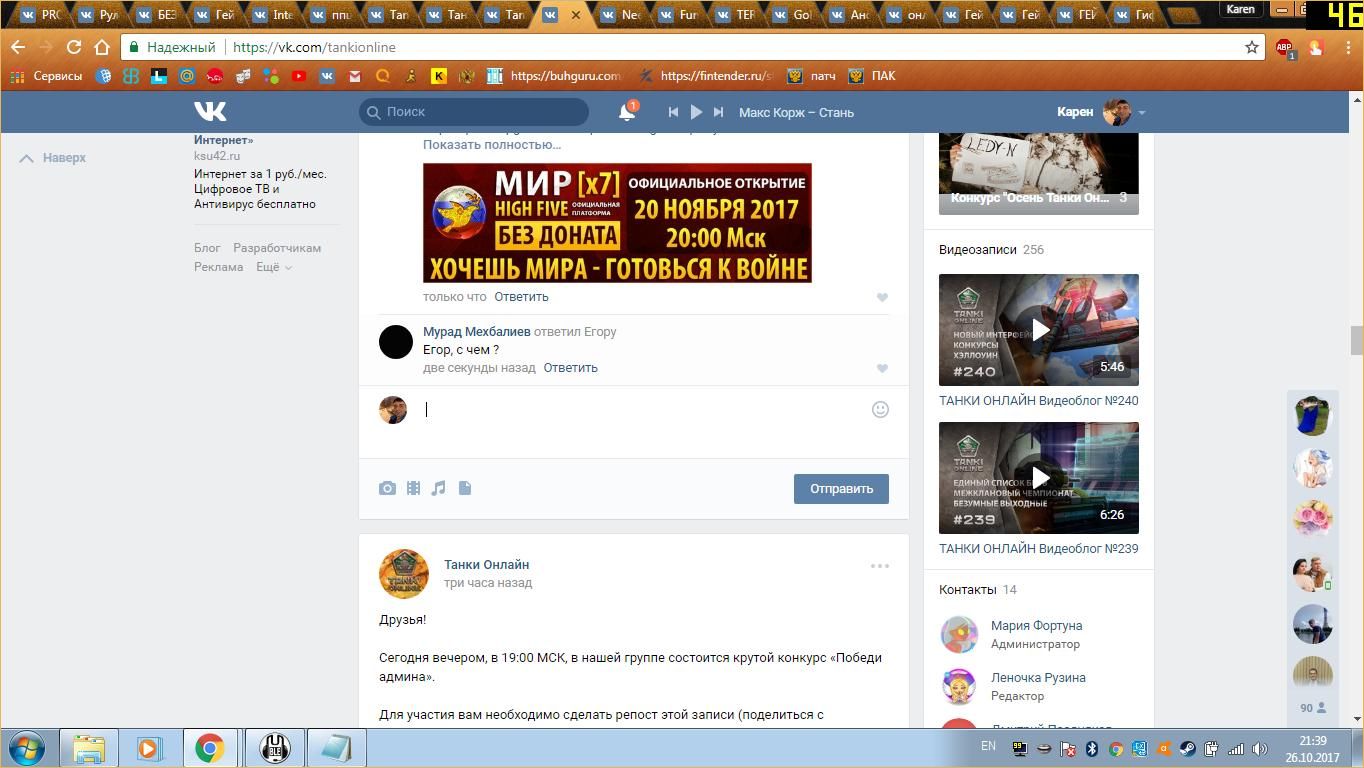Open the Видеозаписи section heading
Image resolution: width=1364 pixels, height=768 pixels.
[977, 250]
